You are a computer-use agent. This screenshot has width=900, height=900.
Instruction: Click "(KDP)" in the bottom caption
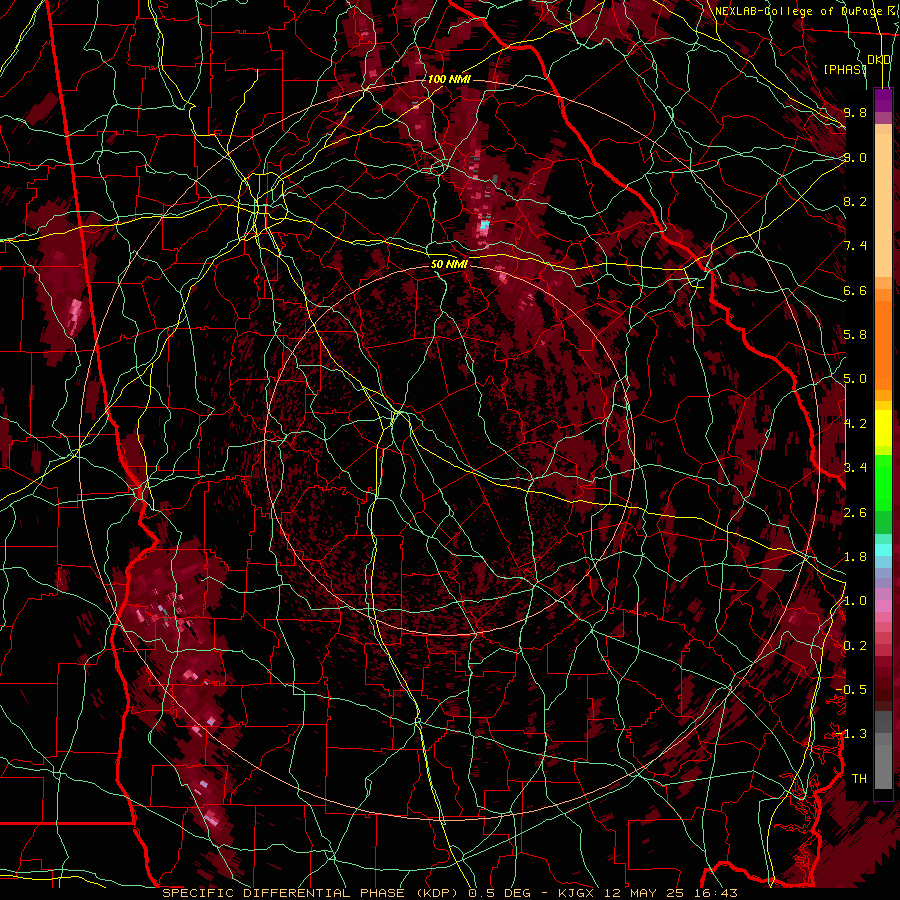click(437, 893)
